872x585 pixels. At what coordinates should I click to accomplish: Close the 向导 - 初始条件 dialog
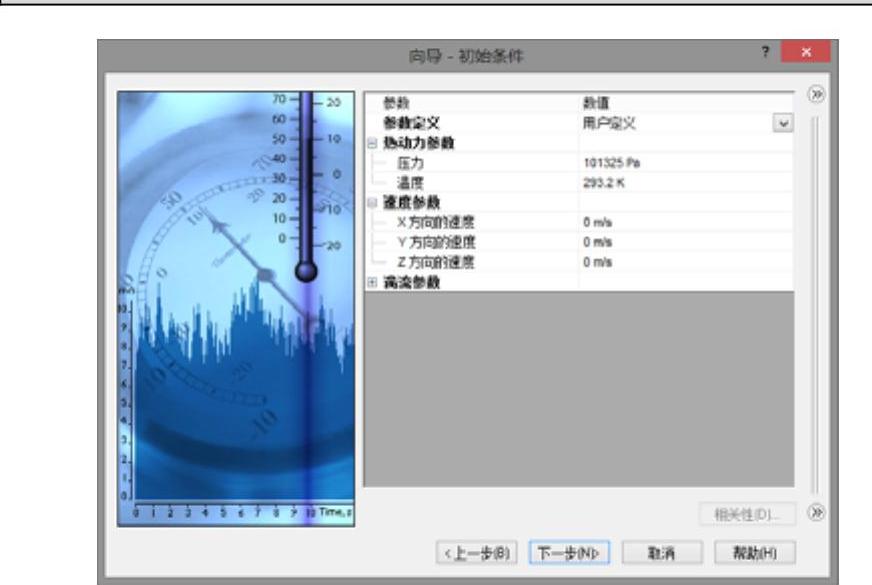(x=806, y=52)
